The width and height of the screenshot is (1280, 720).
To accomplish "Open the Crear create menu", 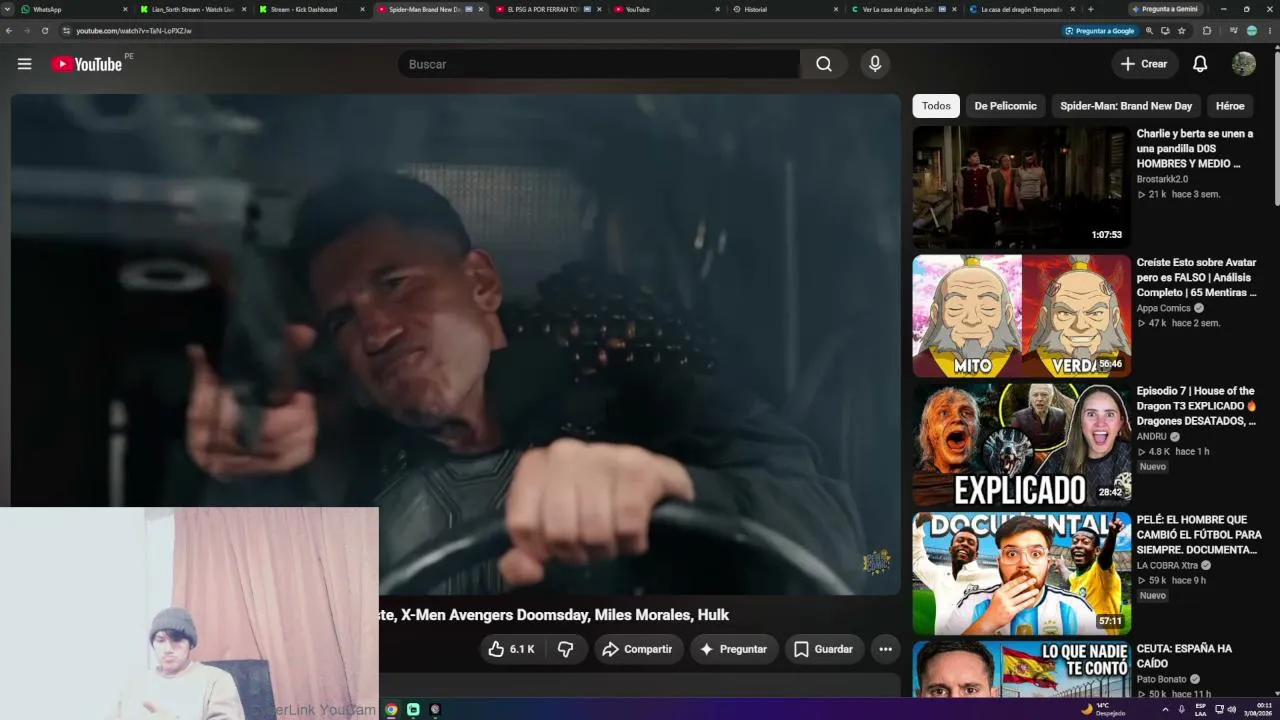I will (1144, 64).
